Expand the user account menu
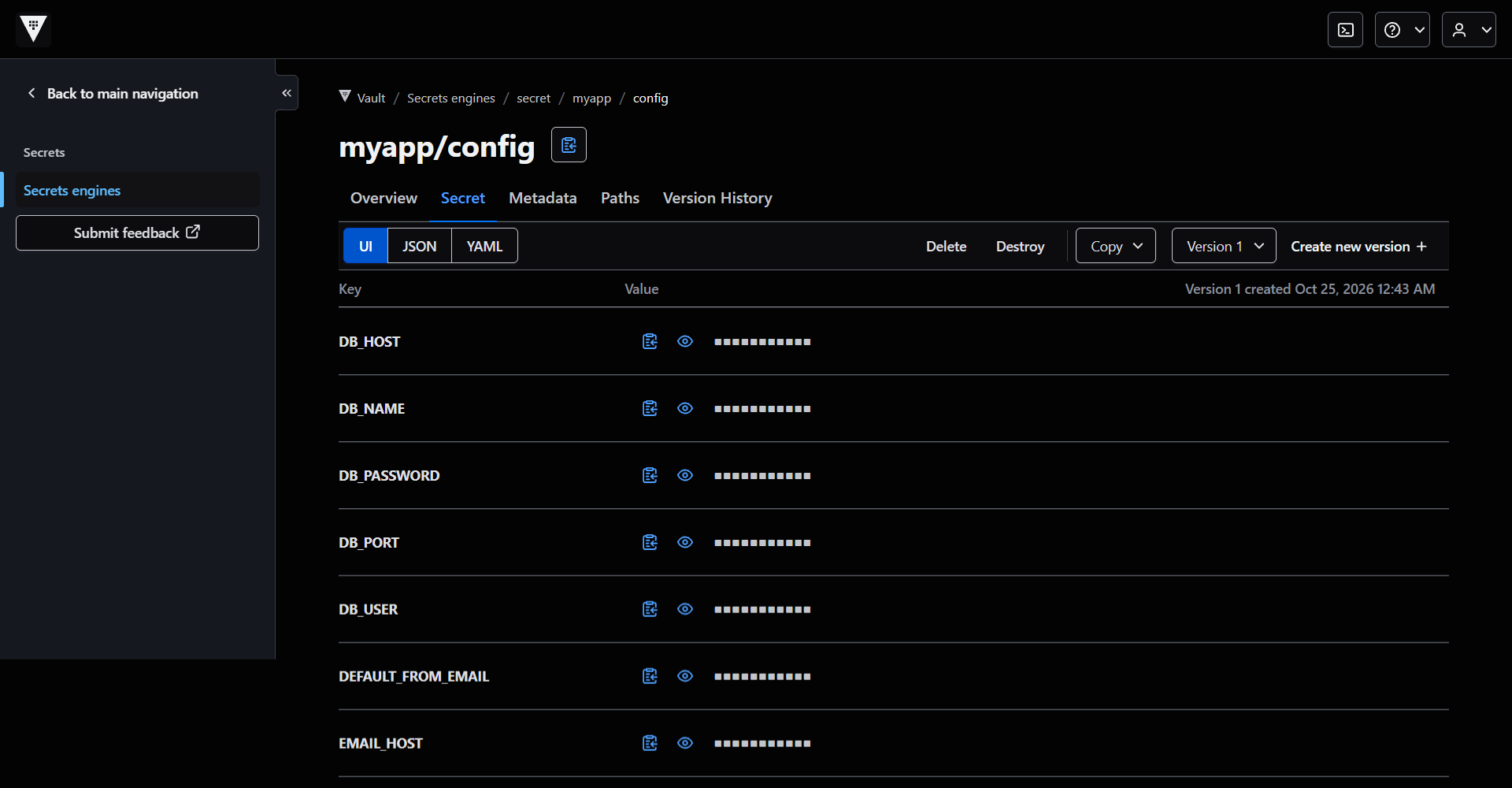Viewport: 1512px width, 788px height. [1469, 30]
